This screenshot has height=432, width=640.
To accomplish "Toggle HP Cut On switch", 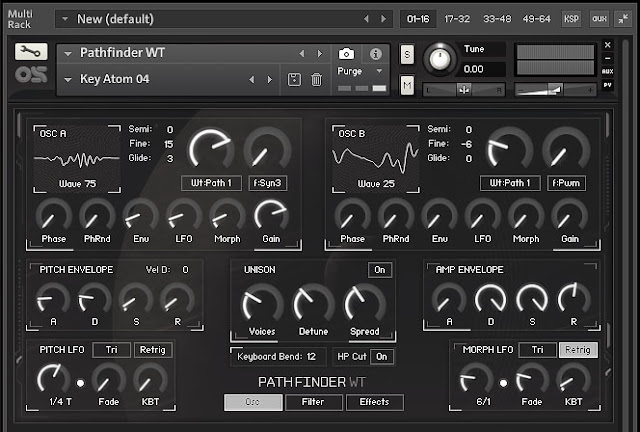I will 382,357.
